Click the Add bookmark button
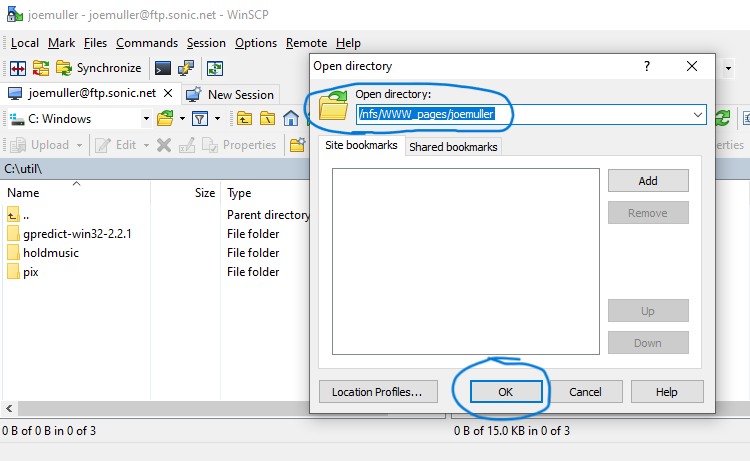 [x=648, y=181]
